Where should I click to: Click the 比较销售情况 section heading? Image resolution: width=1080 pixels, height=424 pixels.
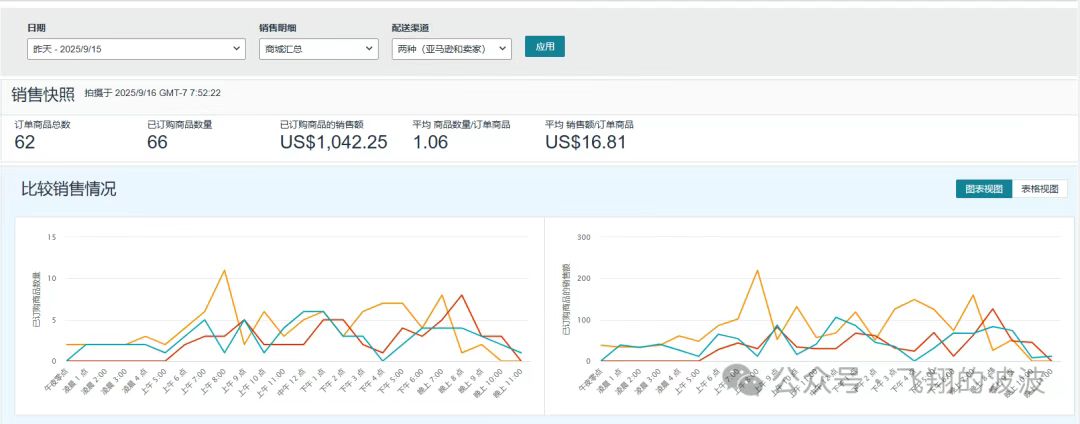(69, 189)
